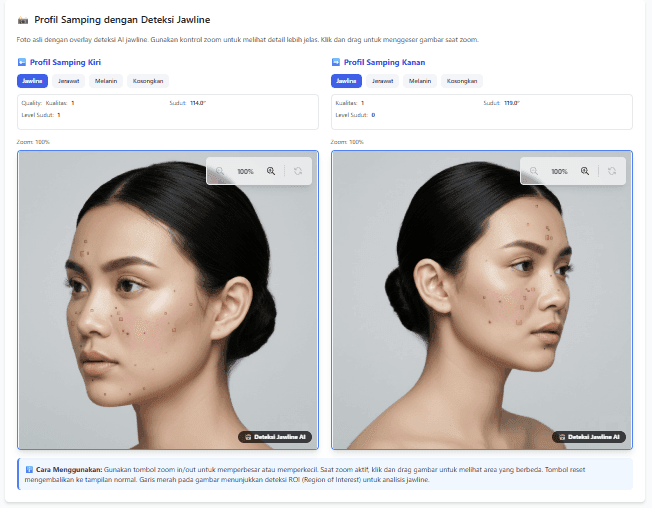Click the Deteksi Jawline AI badge on the right image
The width and height of the screenshot is (652, 508).
(x=589, y=437)
